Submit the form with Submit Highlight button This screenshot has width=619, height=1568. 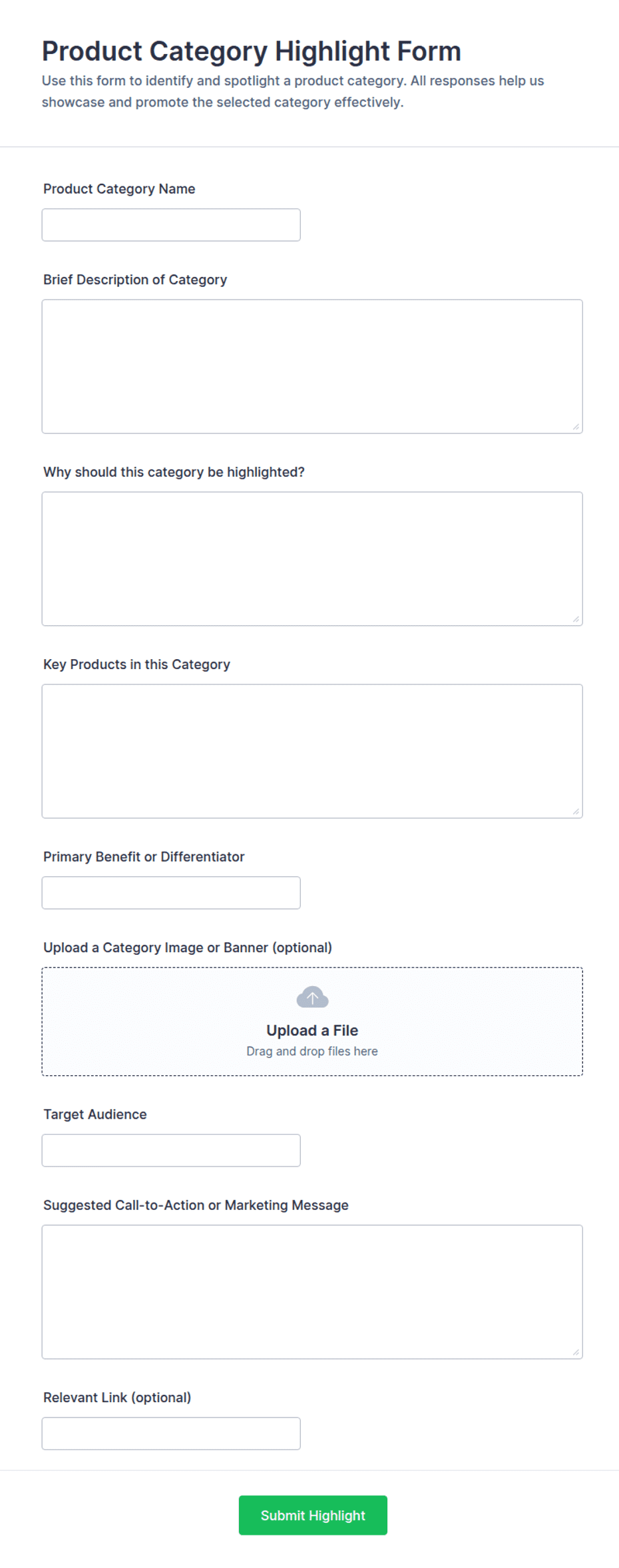point(313,1515)
